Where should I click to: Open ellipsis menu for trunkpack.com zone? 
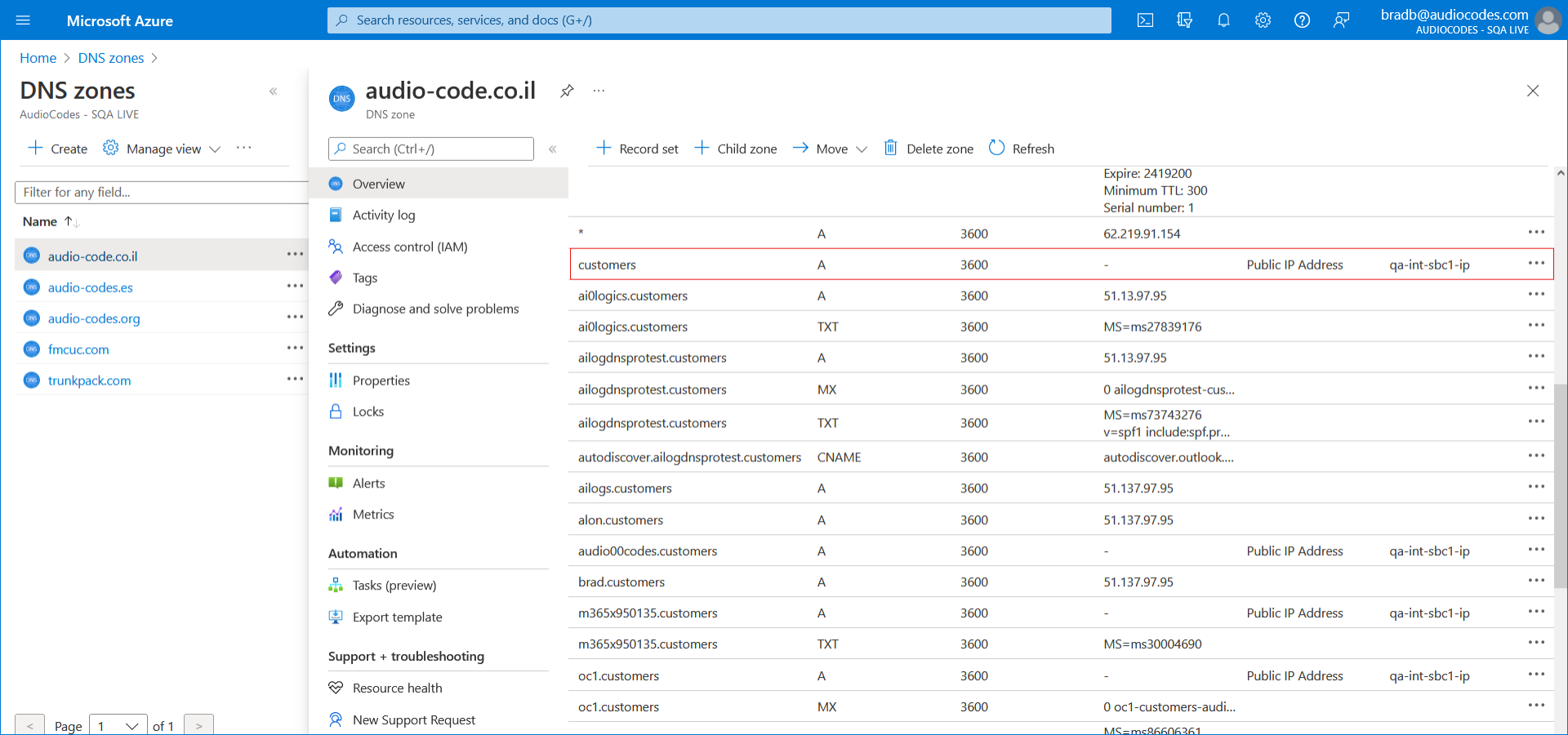[295, 379]
